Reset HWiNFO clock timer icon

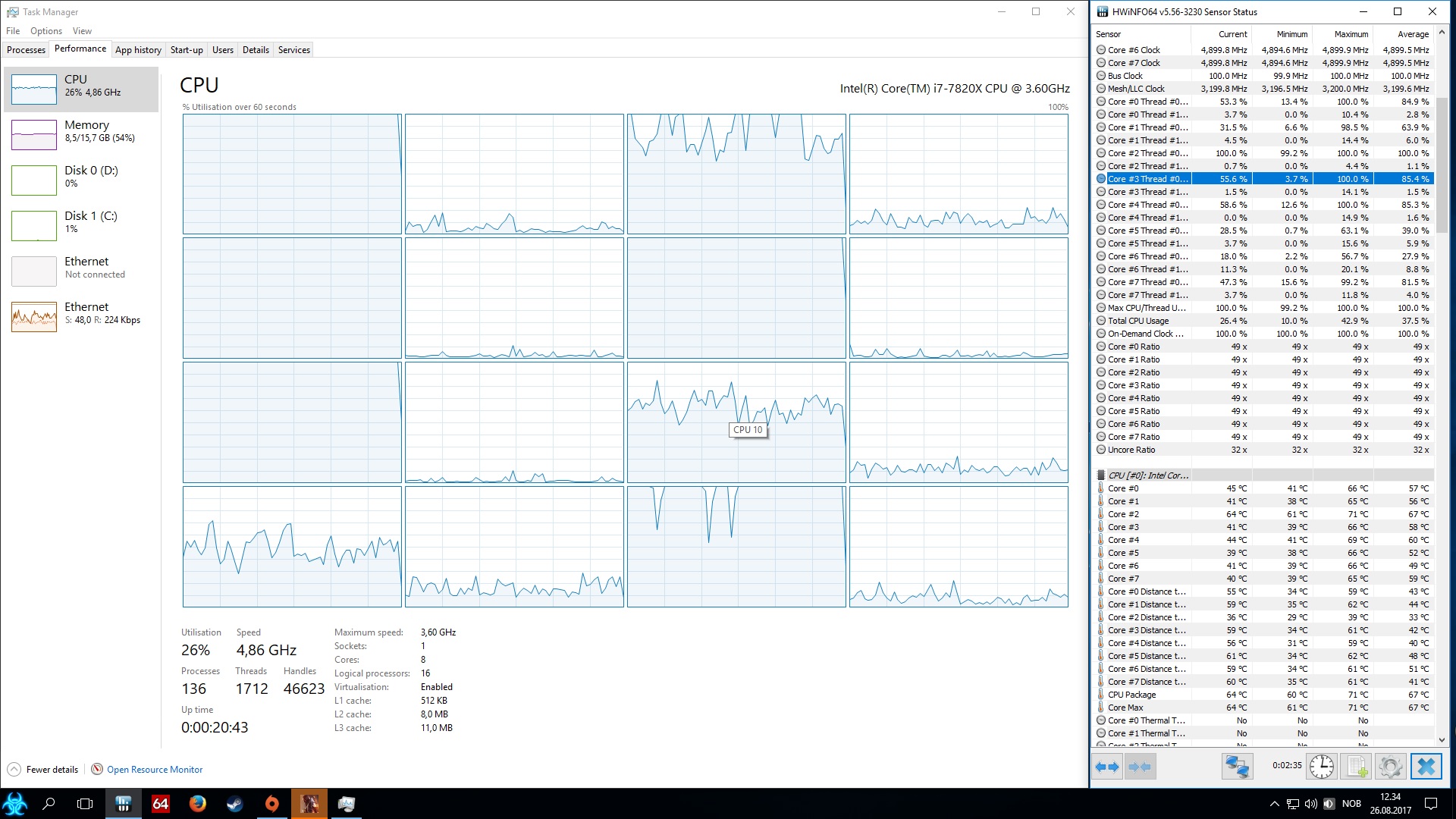[1322, 767]
